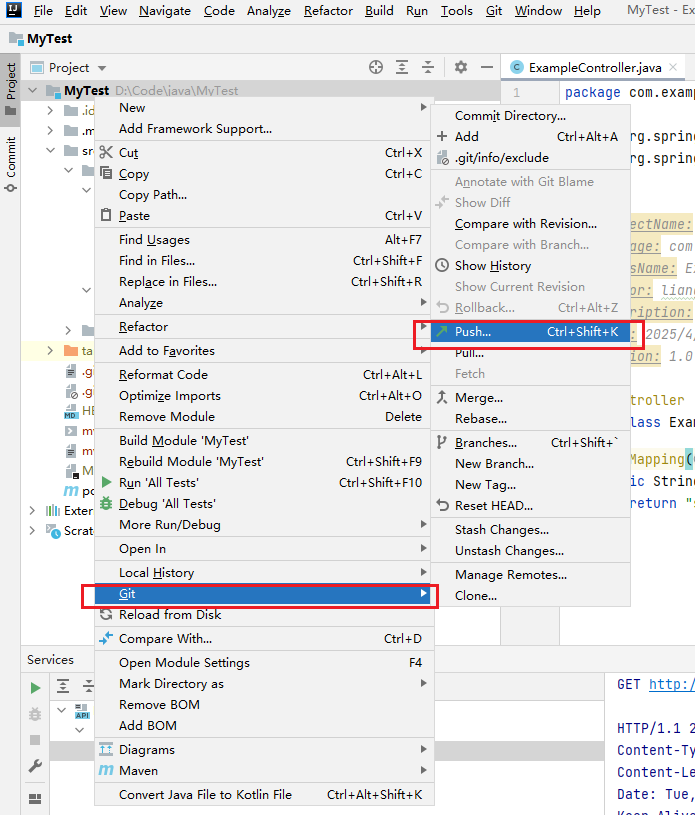
Task: Select Compare With... menu item
Action: (x=265, y=638)
